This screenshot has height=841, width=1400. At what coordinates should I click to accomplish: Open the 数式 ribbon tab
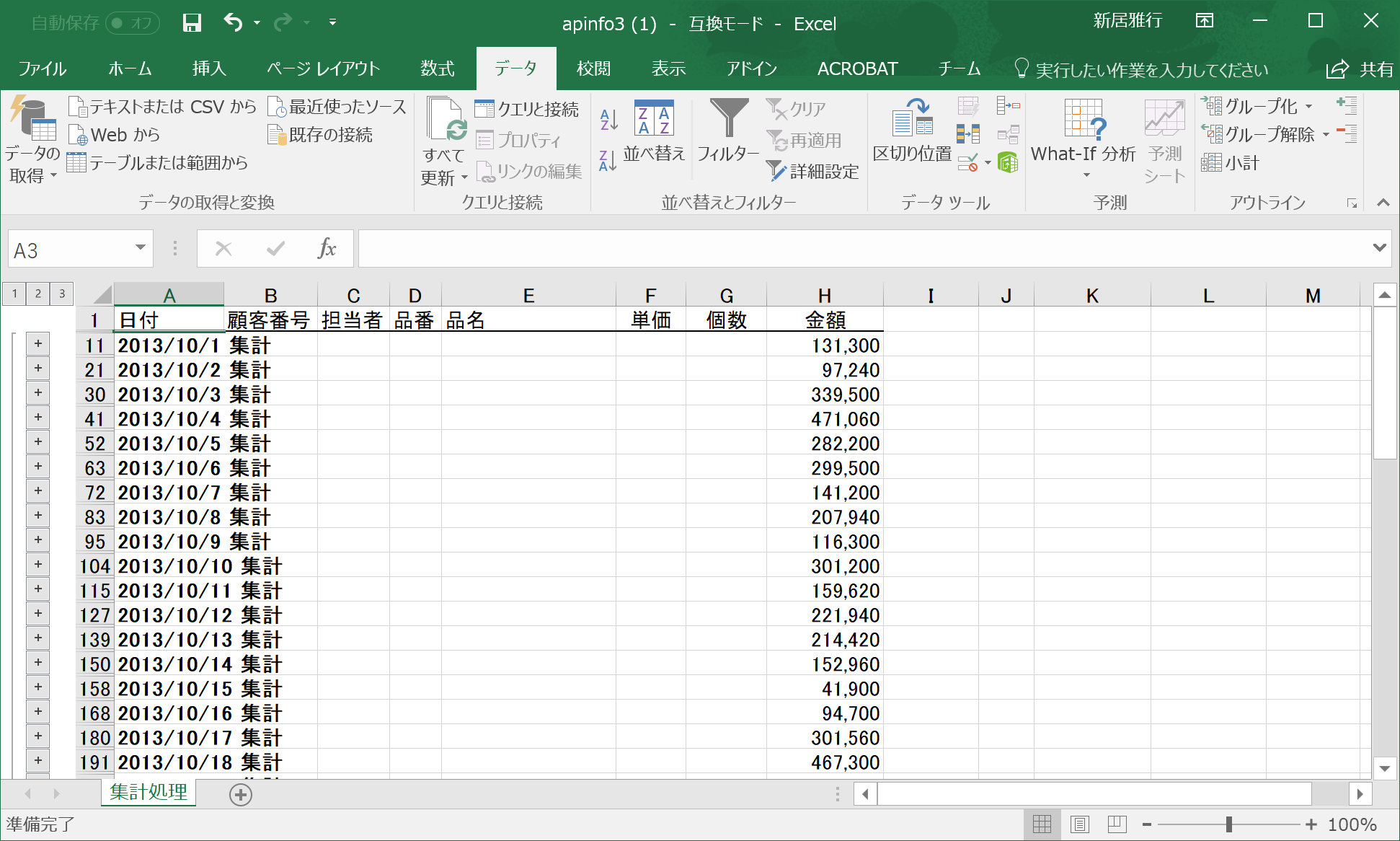tap(437, 69)
